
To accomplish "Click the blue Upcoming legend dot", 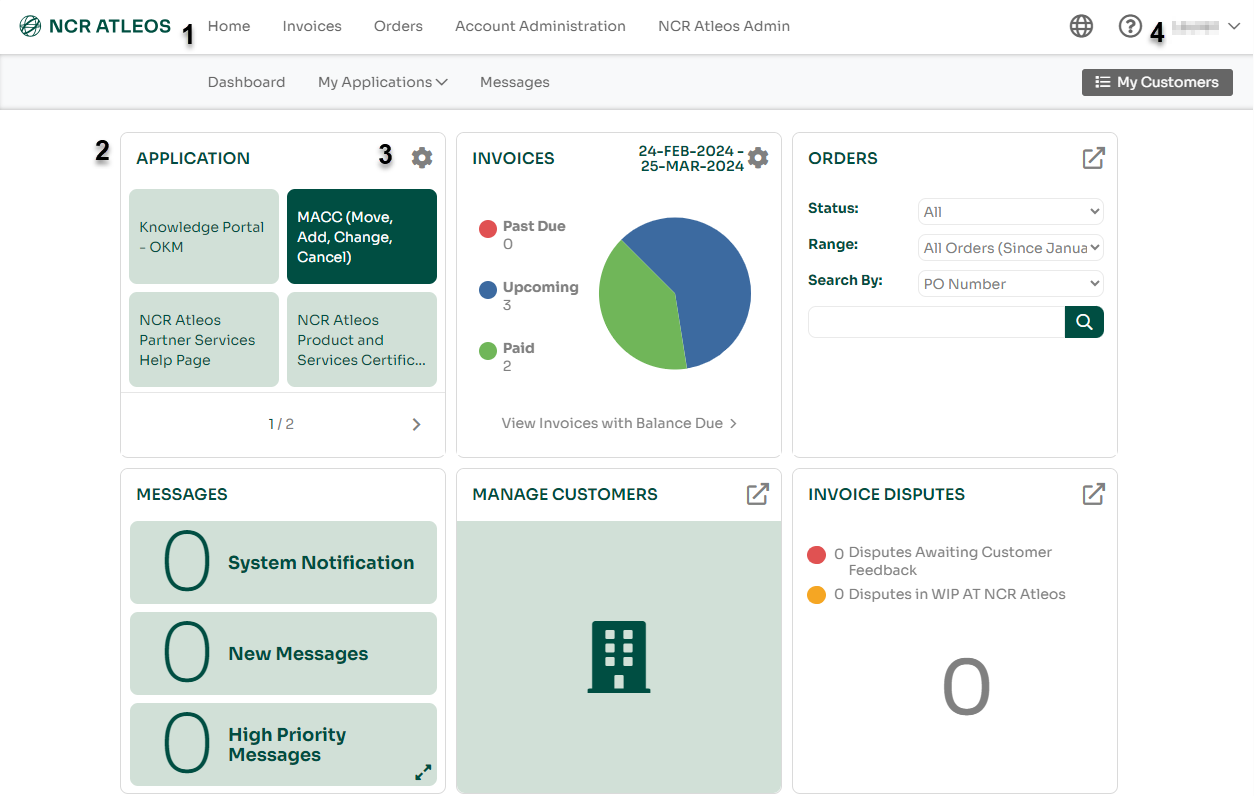I will click(x=488, y=290).
